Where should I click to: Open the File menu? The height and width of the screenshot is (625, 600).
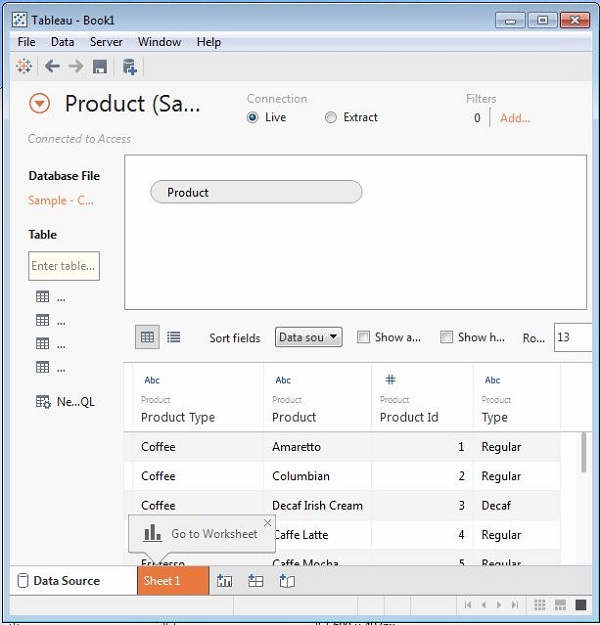click(26, 42)
